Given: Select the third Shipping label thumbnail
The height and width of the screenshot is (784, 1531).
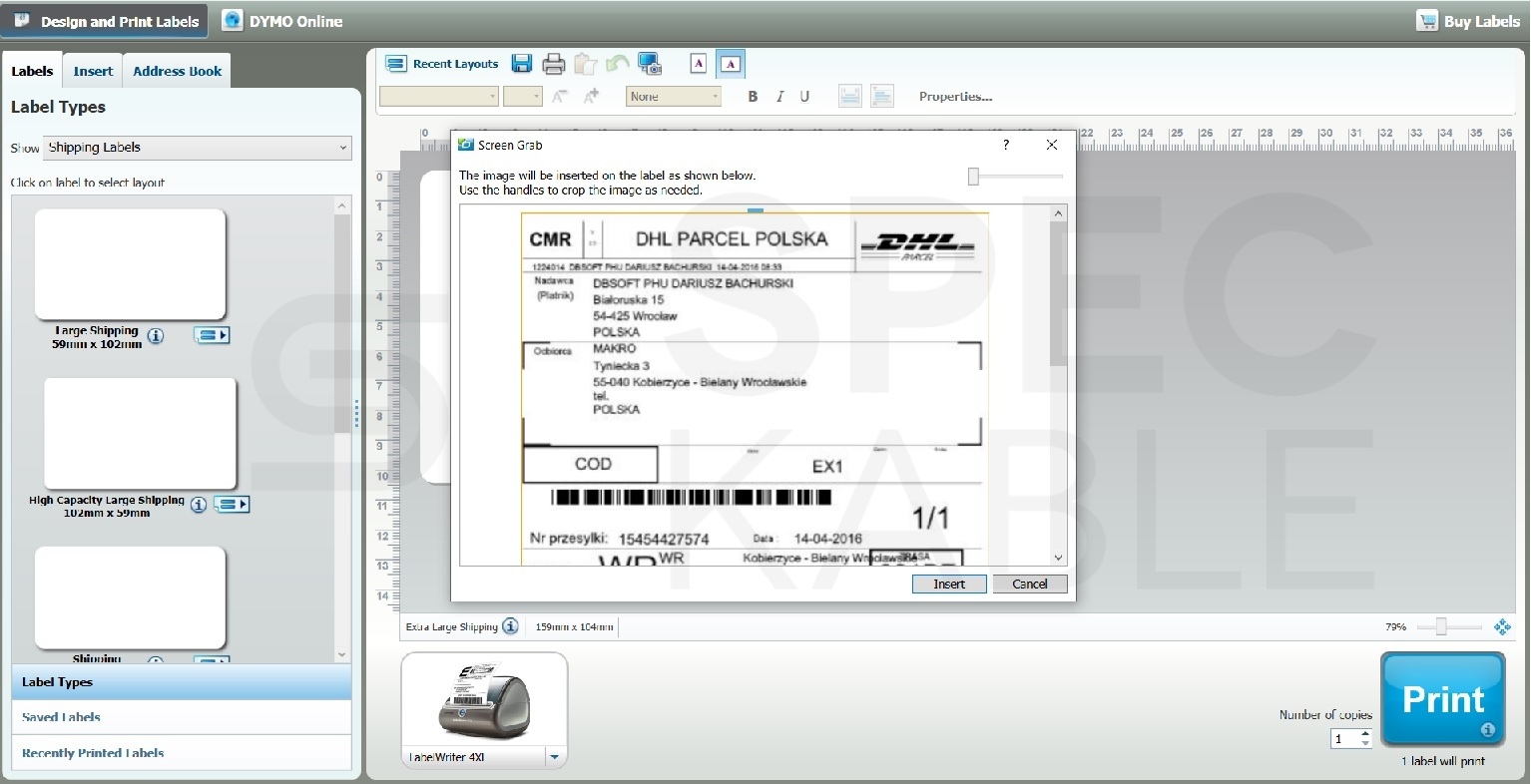Looking at the screenshot, I should click(x=131, y=597).
